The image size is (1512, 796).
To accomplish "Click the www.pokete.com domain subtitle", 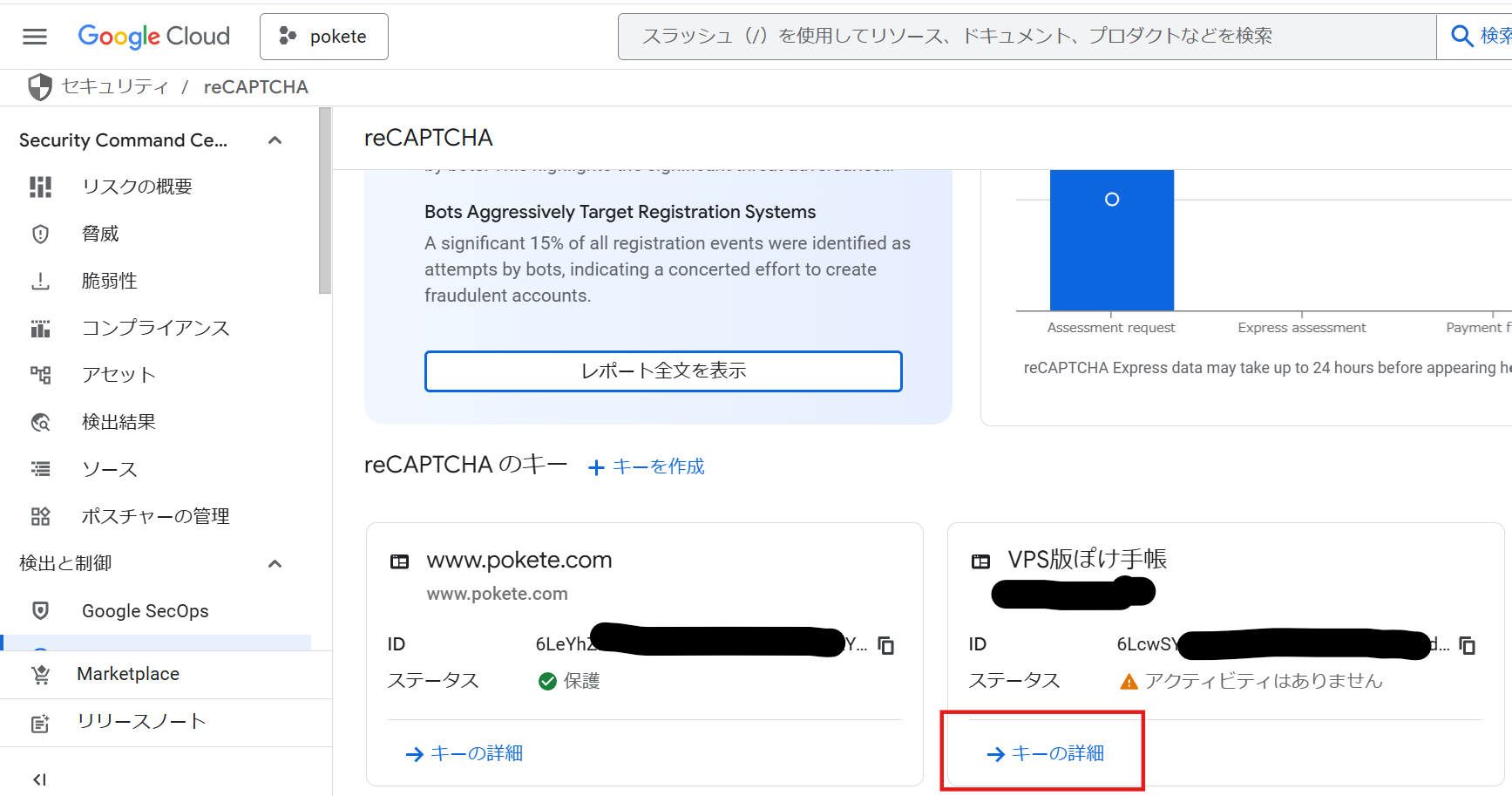I will click(497, 594).
